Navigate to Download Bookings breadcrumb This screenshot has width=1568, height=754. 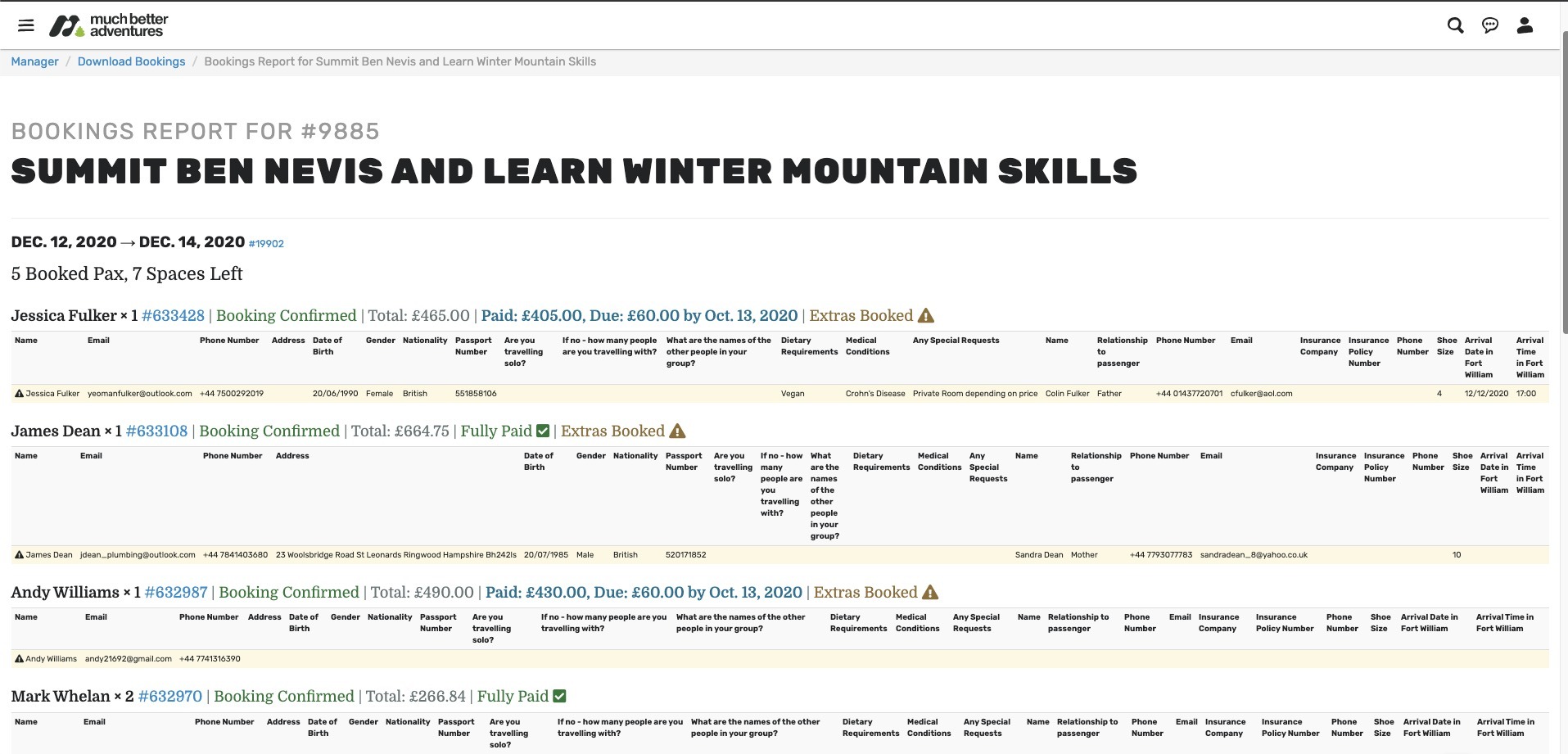point(131,61)
